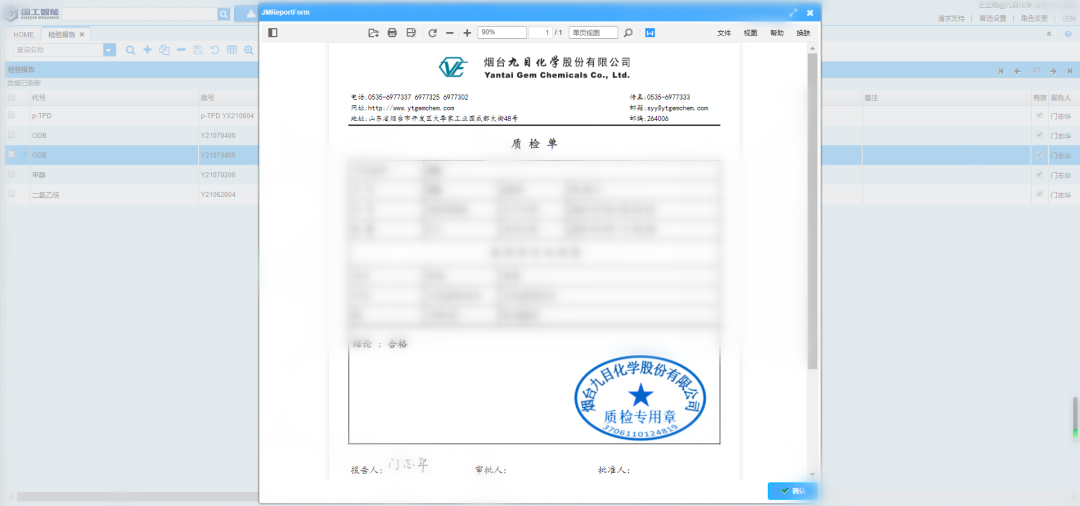Tick the checkbox for the p-TPD row
The height and width of the screenshot is (506, 1080).
click(x=12, y=116)
